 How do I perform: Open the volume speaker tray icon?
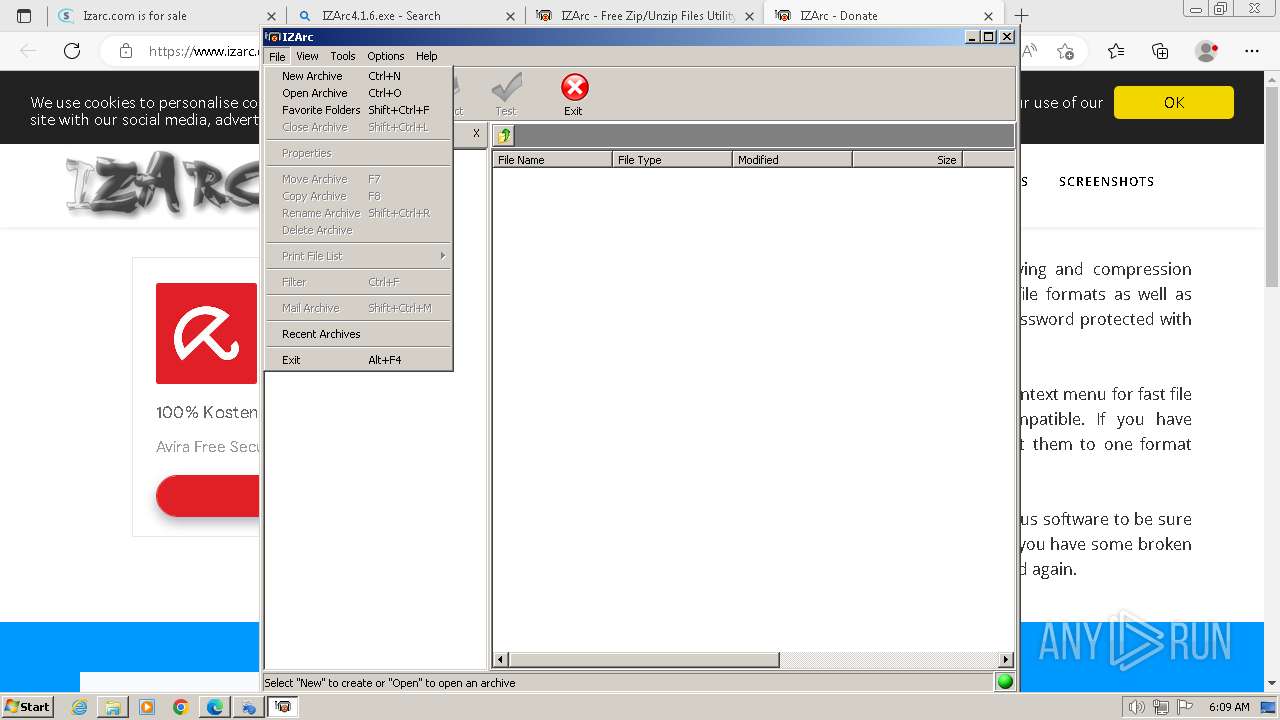point(1136,707)
